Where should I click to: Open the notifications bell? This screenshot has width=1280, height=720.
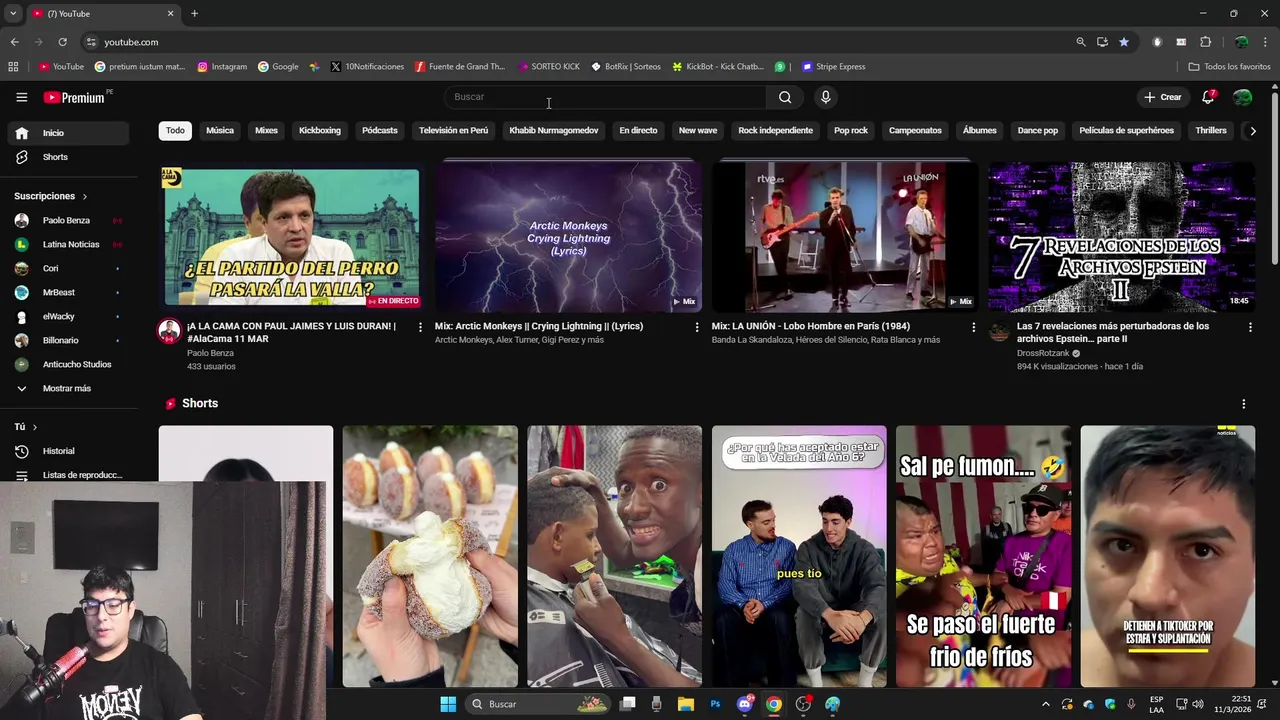point(1208,97)
